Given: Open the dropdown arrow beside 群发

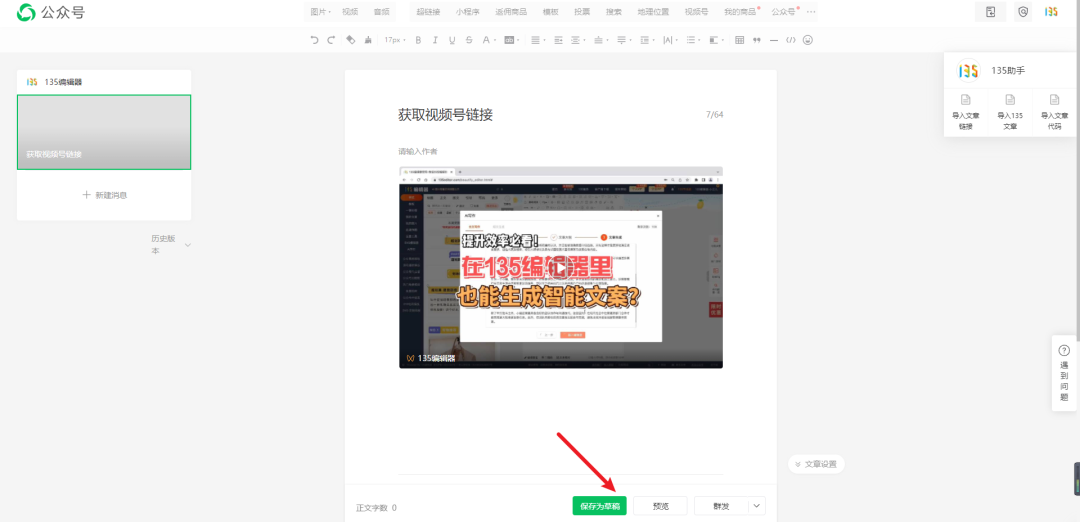Looking at the screenshot, I should click(x=757, y=506).
